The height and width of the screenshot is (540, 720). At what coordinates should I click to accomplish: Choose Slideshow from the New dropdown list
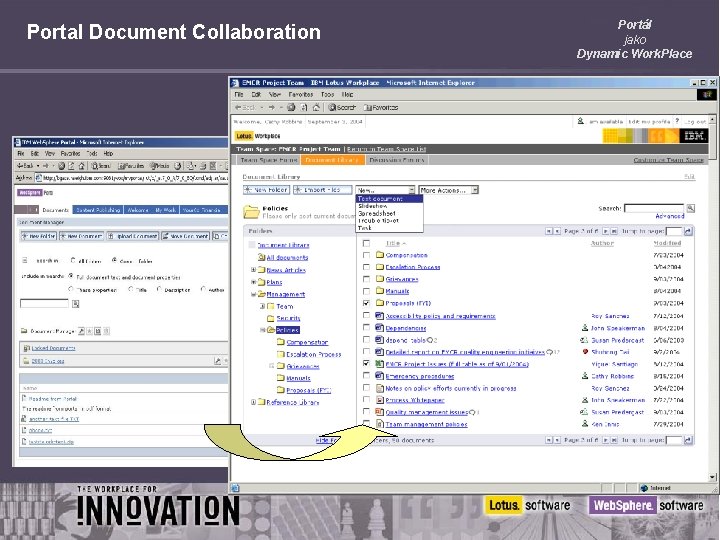(389, 206)
